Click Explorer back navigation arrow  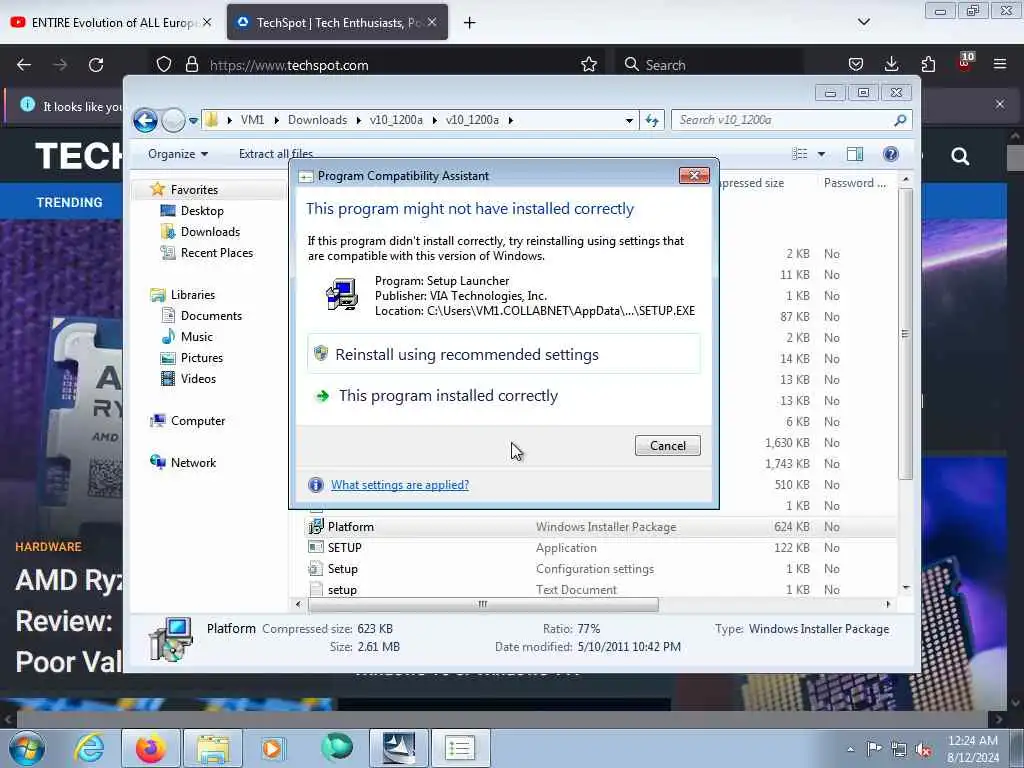(146, 120)
